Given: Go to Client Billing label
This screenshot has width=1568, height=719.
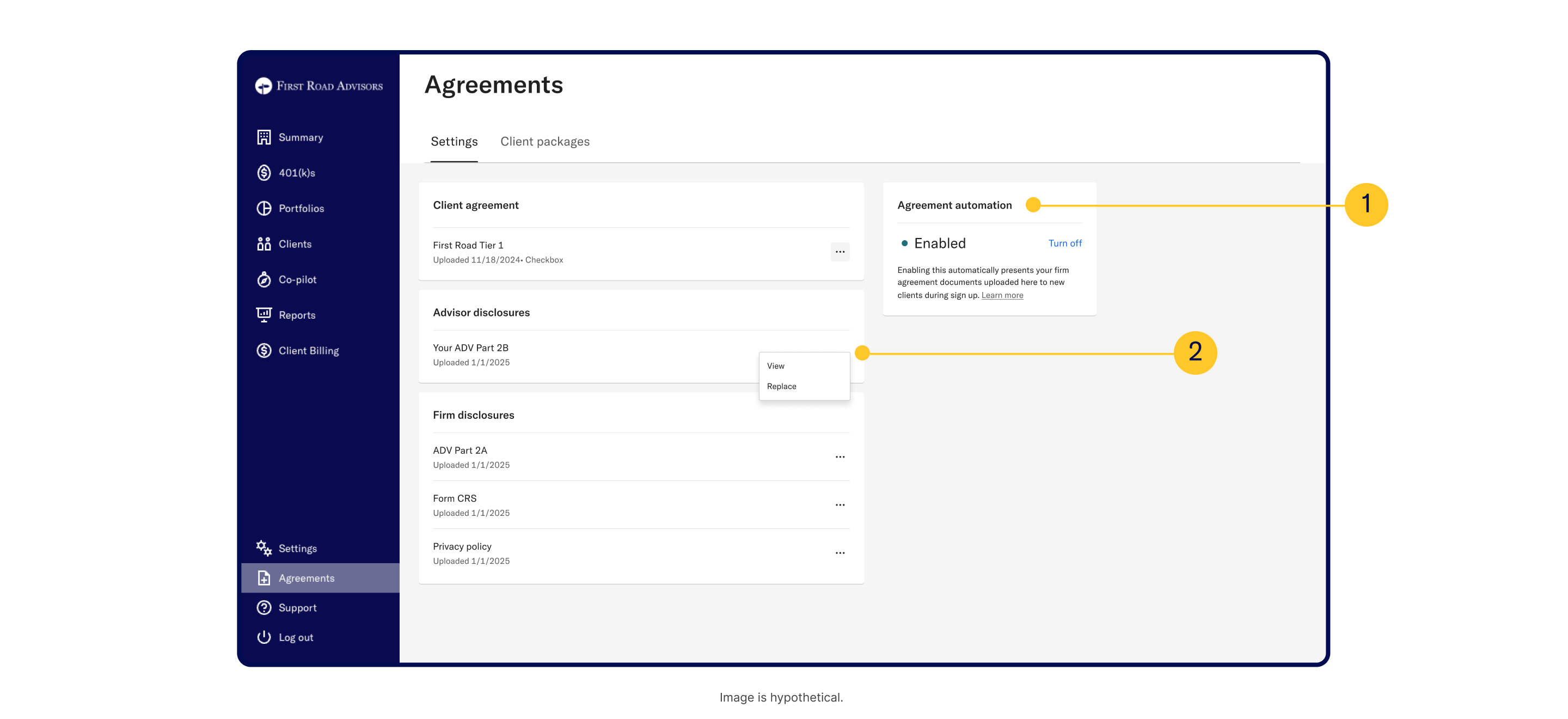Looking at the screenshot, I should coord(309,351).
